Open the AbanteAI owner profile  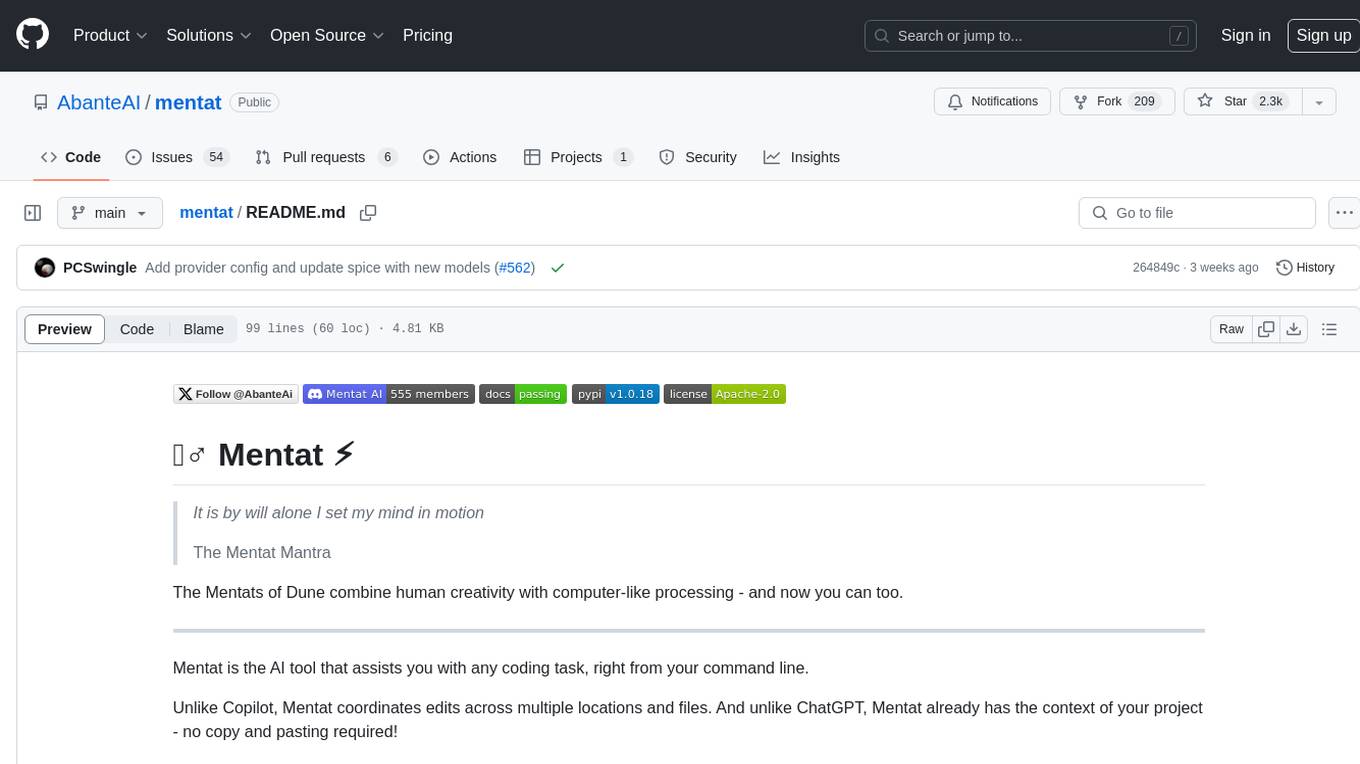[98, 102]
